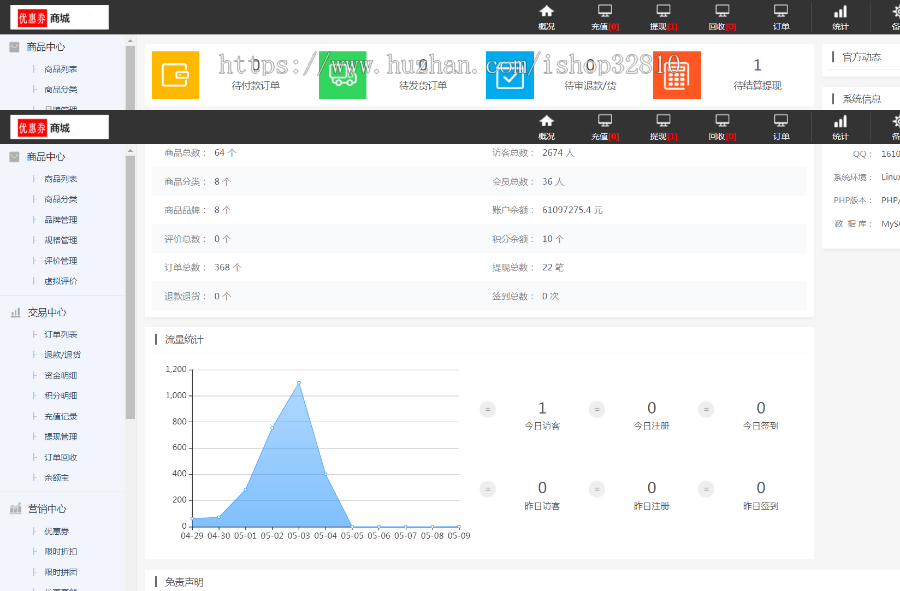Open 品牌管理 in the sidebar
The width and height of the screenshot is (900, 591).
pyautogui.click(x=60, y=220)
